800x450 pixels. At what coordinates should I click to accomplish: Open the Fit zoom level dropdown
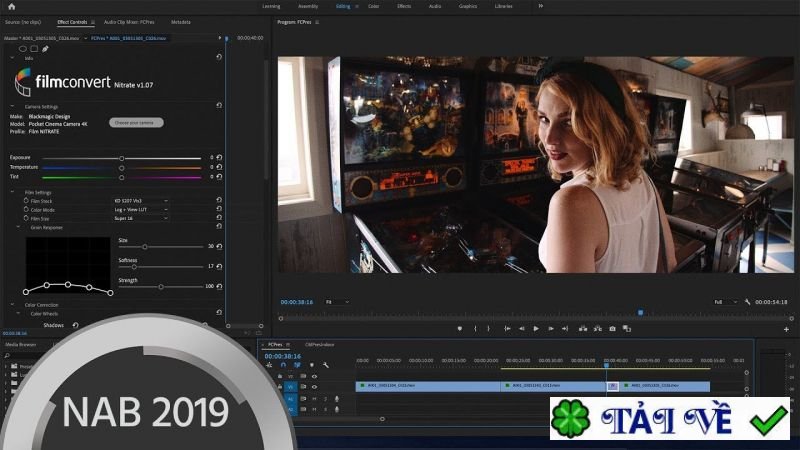pos(337,302)
